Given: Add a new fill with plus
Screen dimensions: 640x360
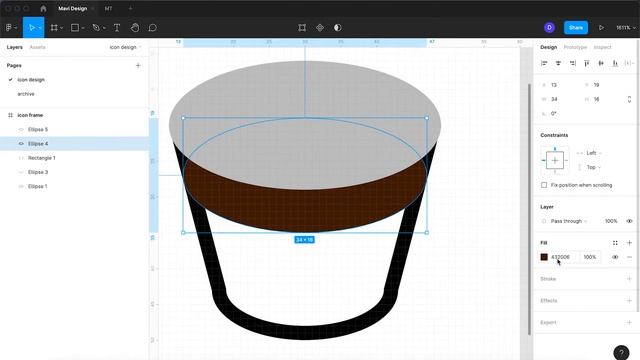Looking at the screenshot, I should coord(629,243).
